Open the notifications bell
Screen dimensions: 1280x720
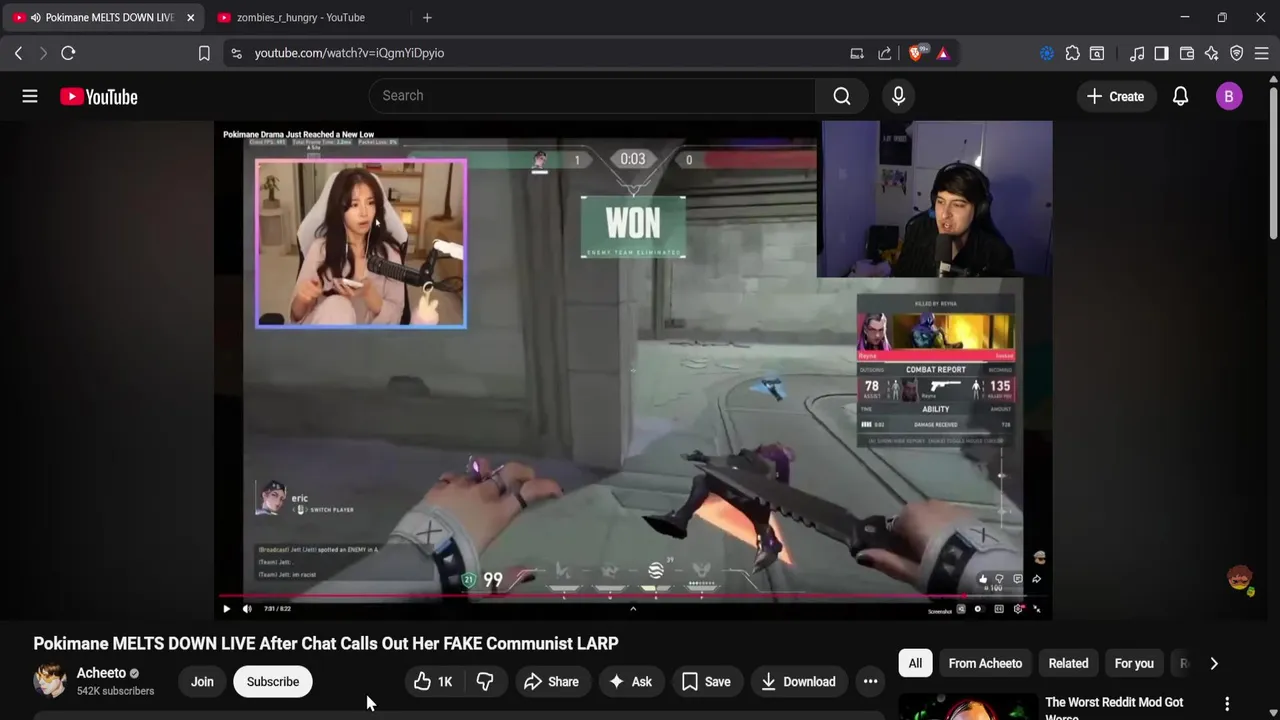click(x=1180, y=96)
